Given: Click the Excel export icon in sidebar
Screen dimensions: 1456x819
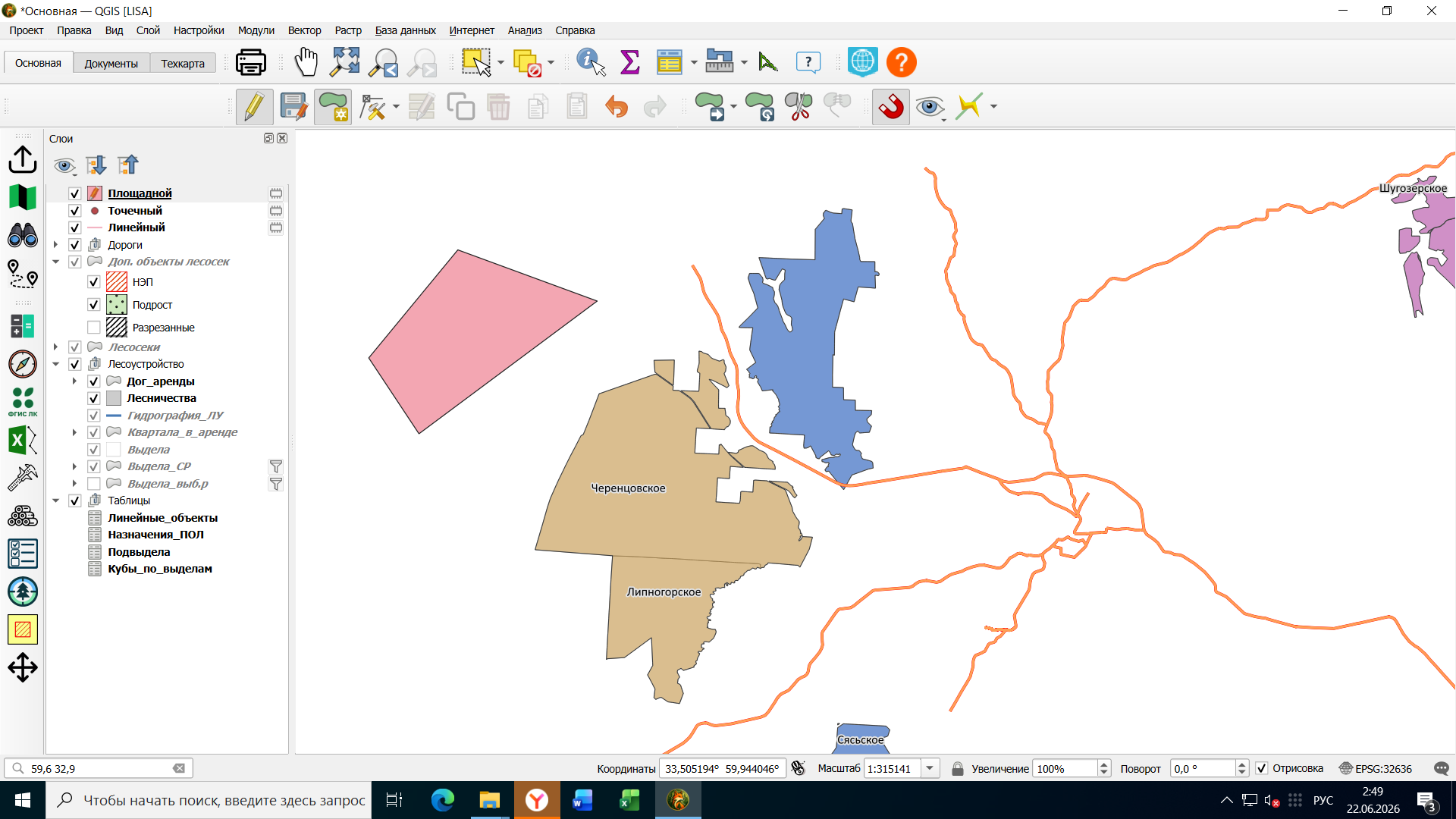Looking at the screenshot, I should point(23,440).
